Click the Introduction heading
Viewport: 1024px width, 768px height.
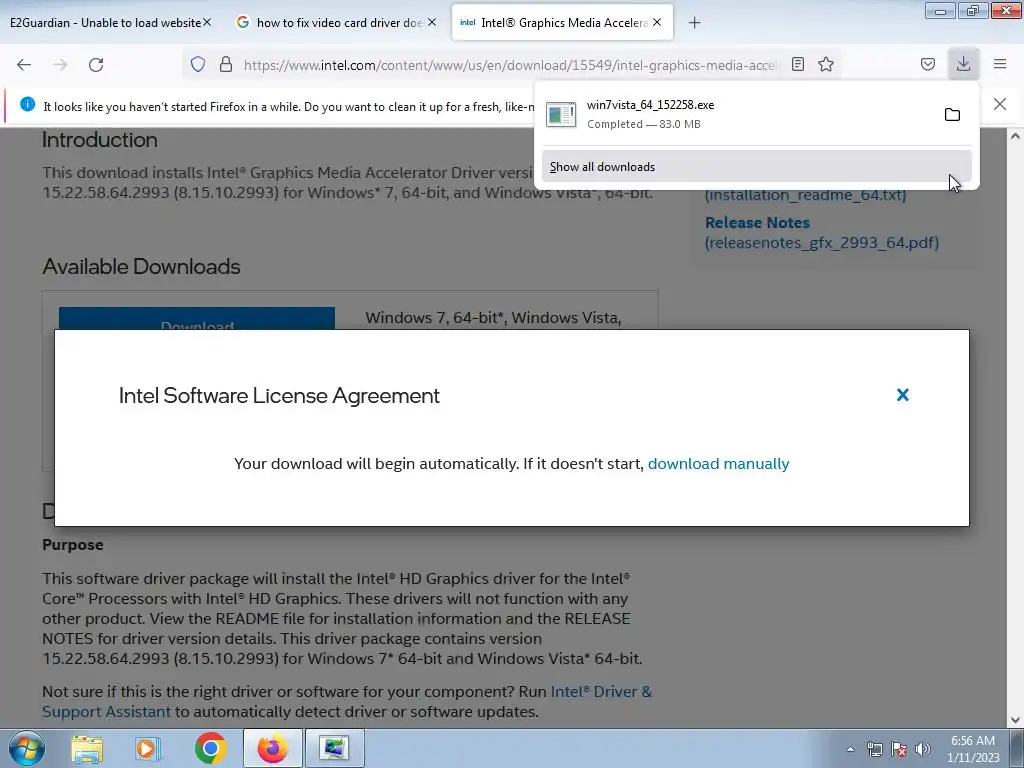(x=100, y=140)
